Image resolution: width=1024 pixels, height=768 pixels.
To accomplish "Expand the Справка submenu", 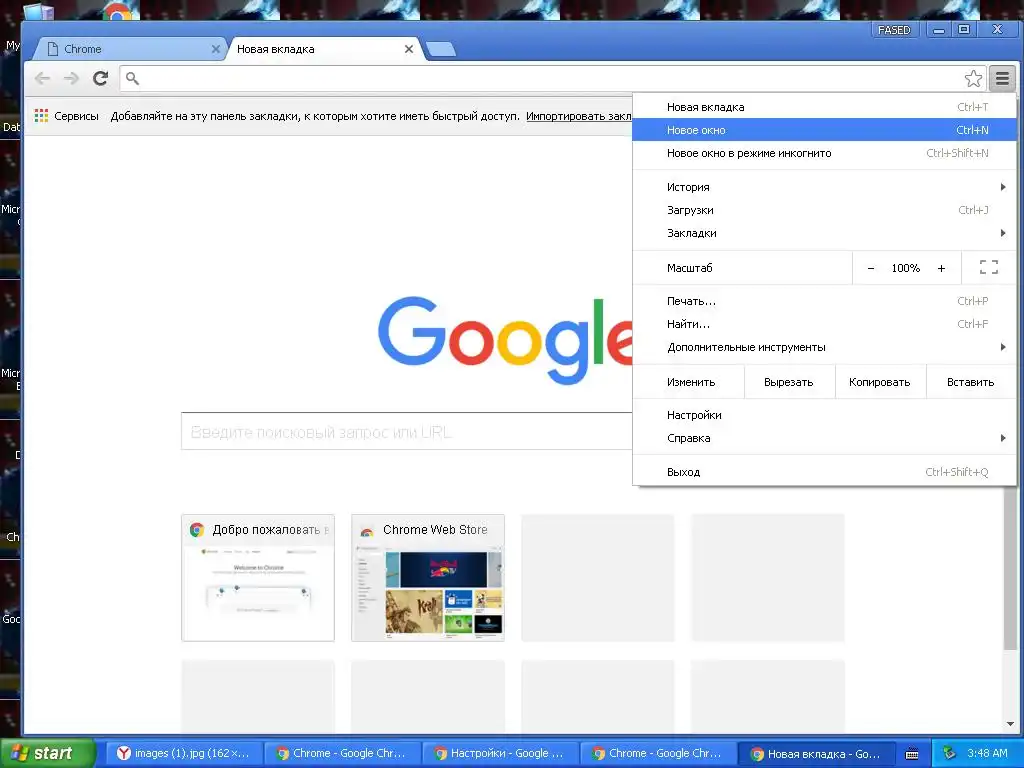I will pos(824,438).
